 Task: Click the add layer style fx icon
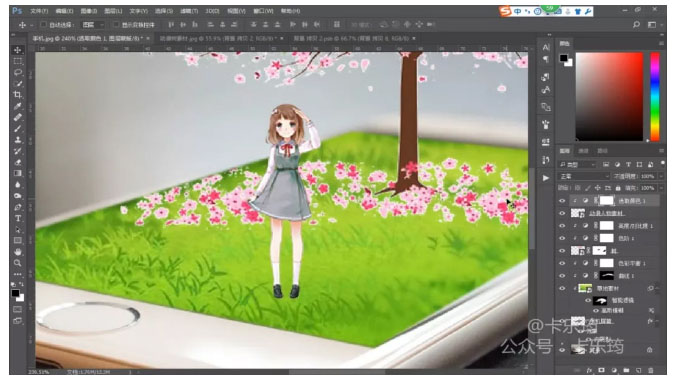[589, 370]
